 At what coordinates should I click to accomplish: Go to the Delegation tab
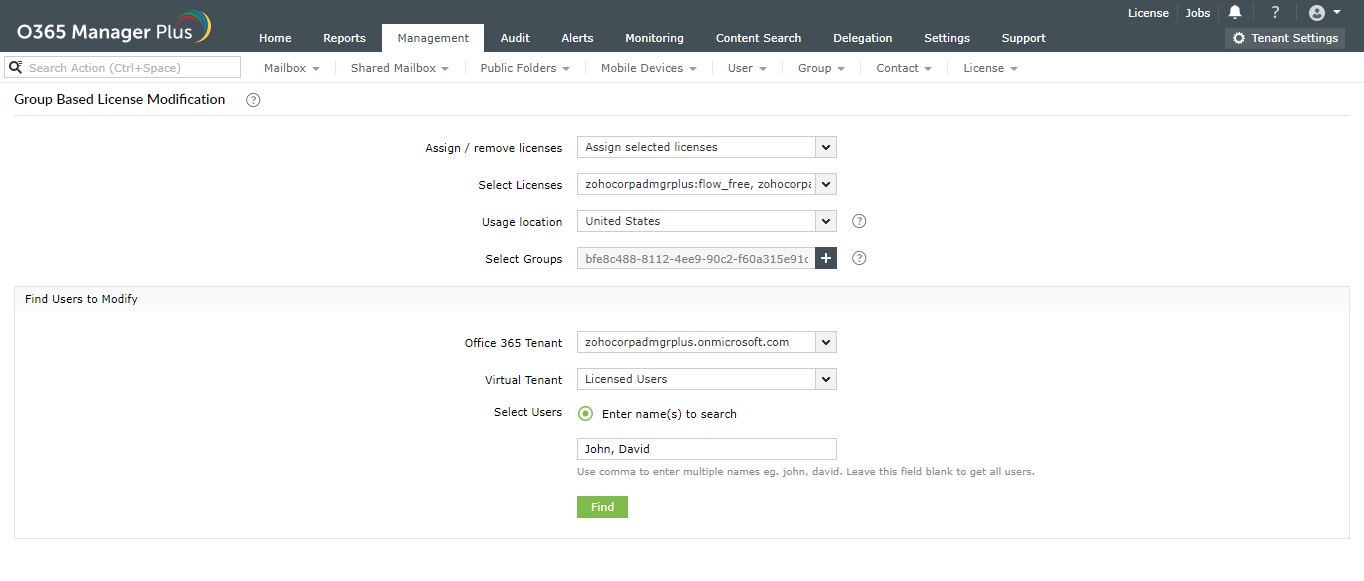coord(862,38)
